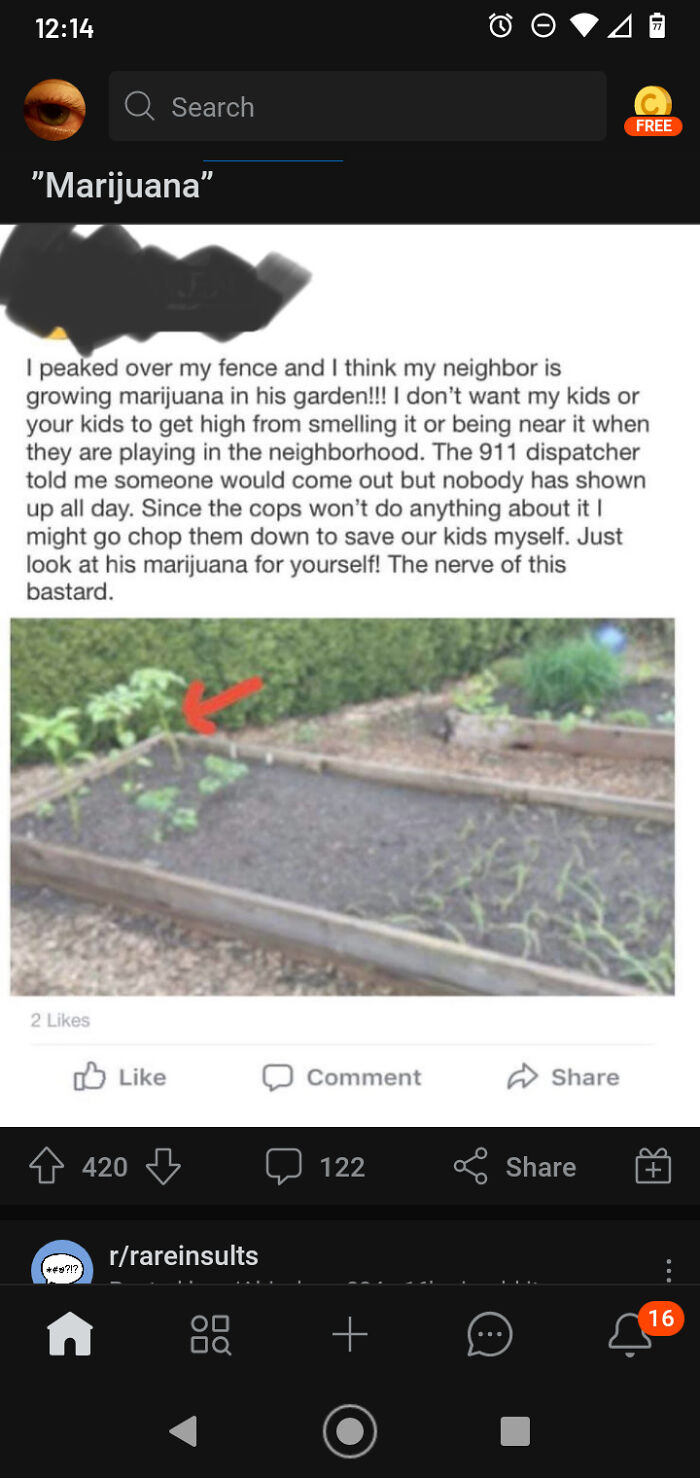Give an award with gift icon
The image size is (700, 1478).
click(x=653, y=1166)
